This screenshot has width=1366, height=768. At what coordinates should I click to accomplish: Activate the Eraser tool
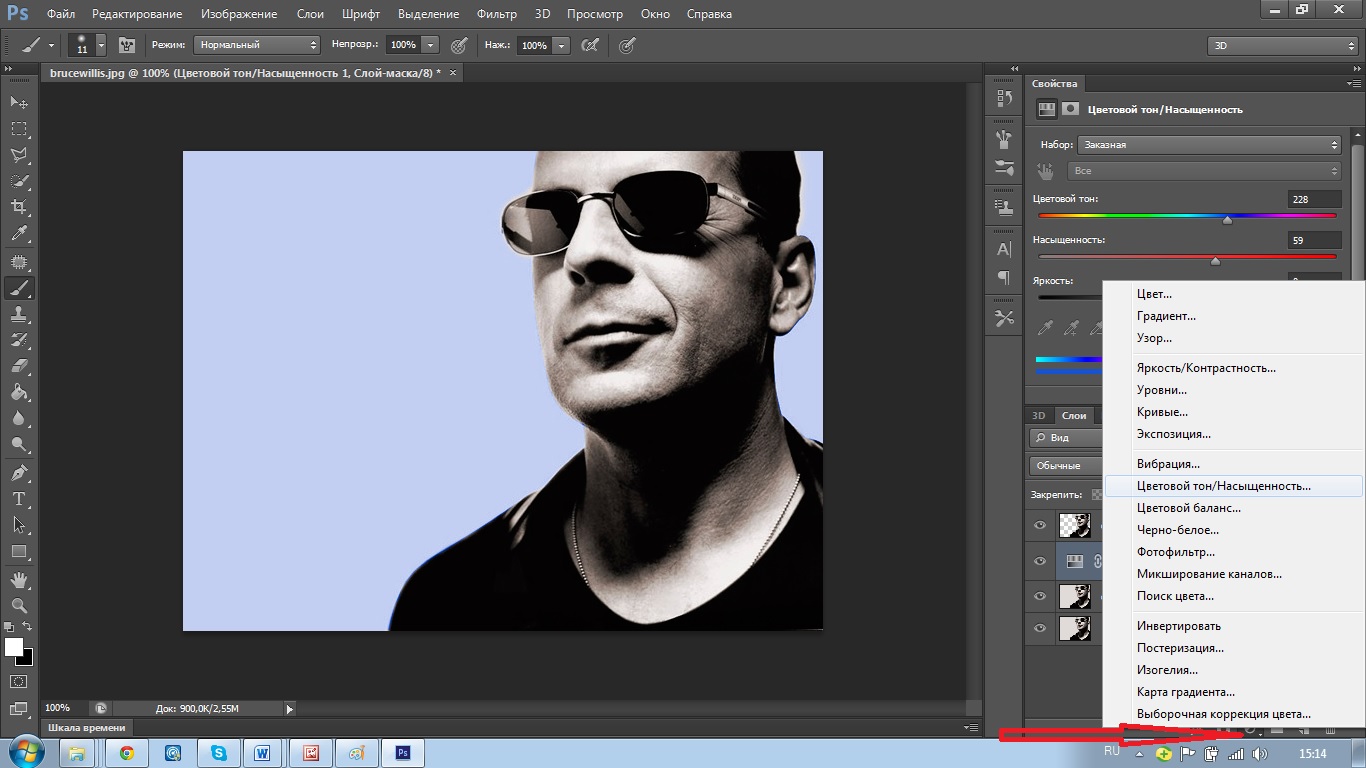click(x=19, y=366)
